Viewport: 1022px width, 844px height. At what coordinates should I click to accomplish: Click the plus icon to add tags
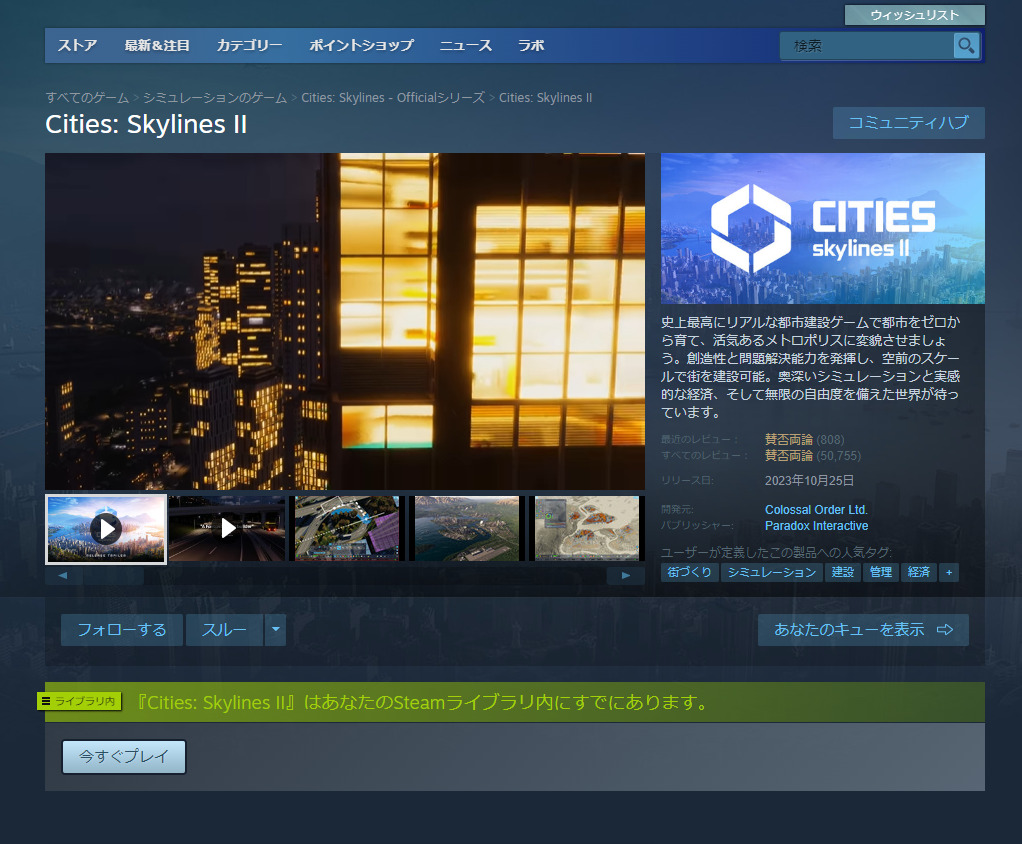tap(949, 572)
